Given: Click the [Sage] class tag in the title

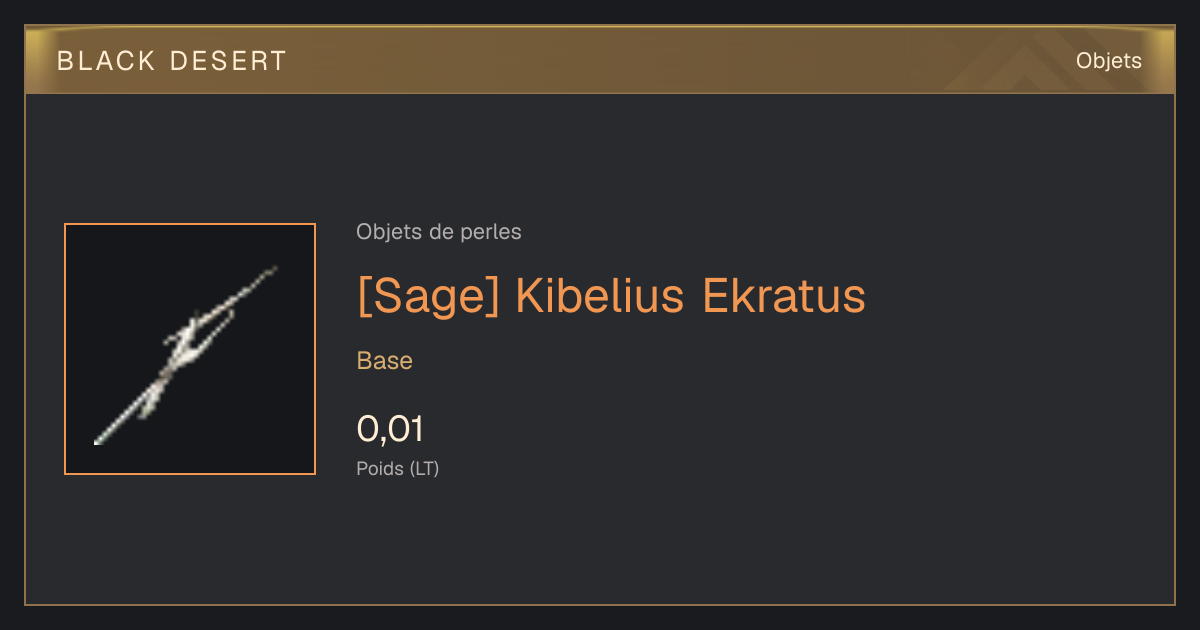Looking at the screenshot, I should [x=428, y=297].
